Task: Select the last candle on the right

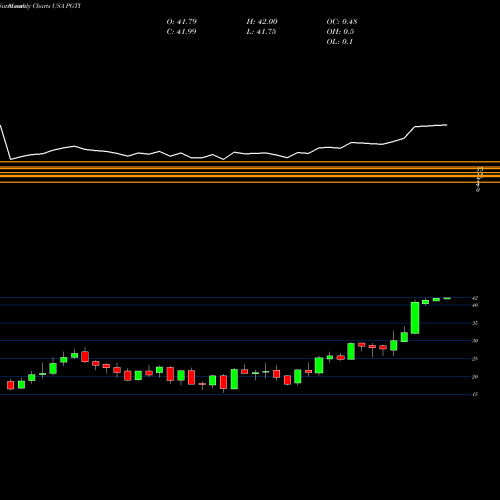Action: click(447, 298)
